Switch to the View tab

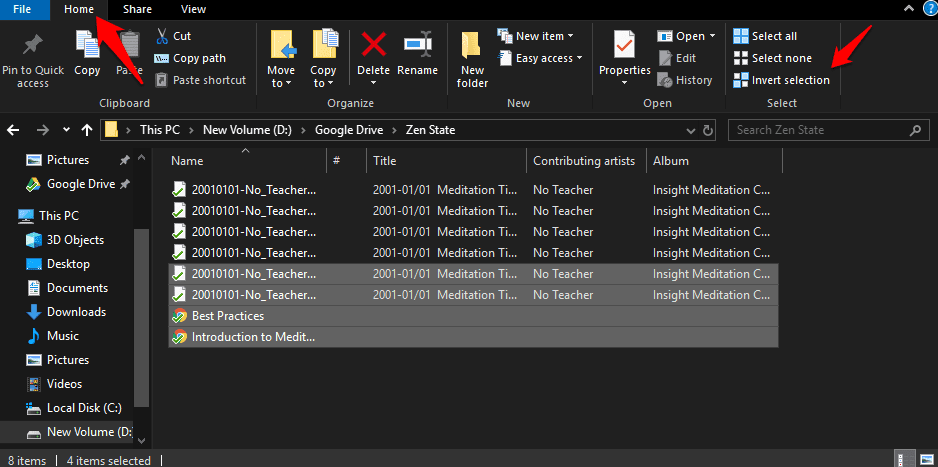[x=193, y=9]
